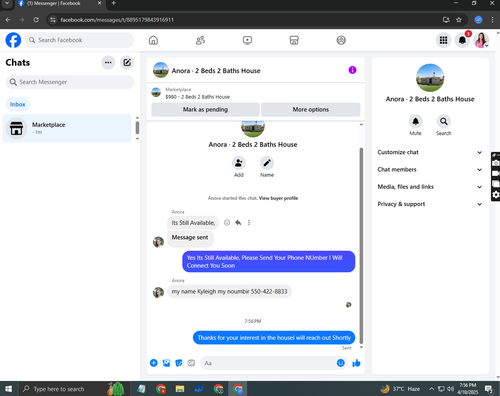Choose a sticker icon in composer
Viewport: 500px width, 396px height.
click(179, 363)
